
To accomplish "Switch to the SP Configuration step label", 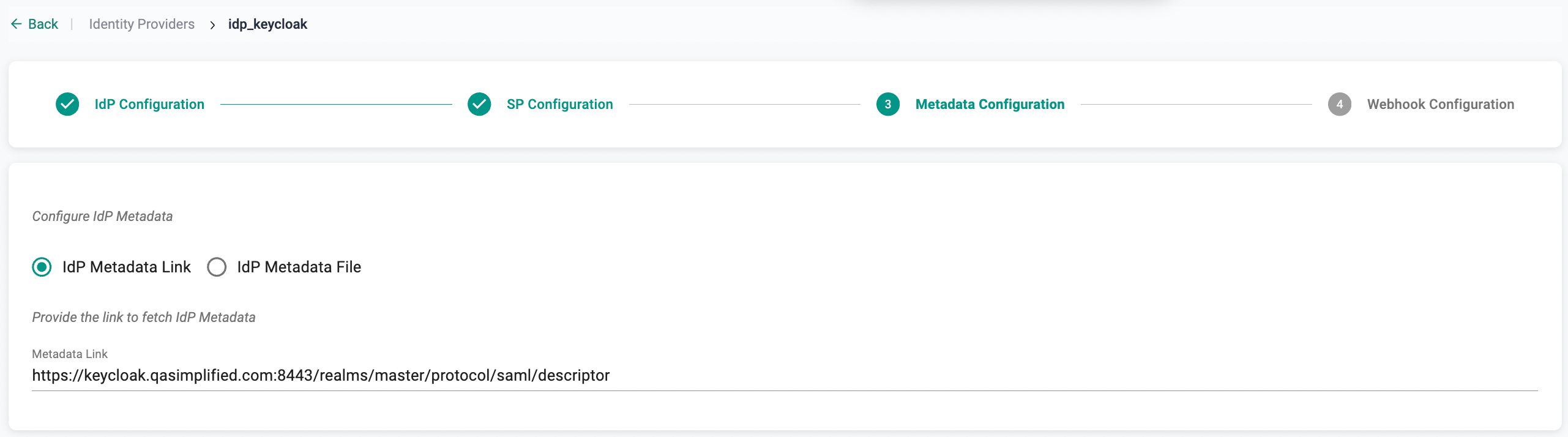I will point(559,104).
